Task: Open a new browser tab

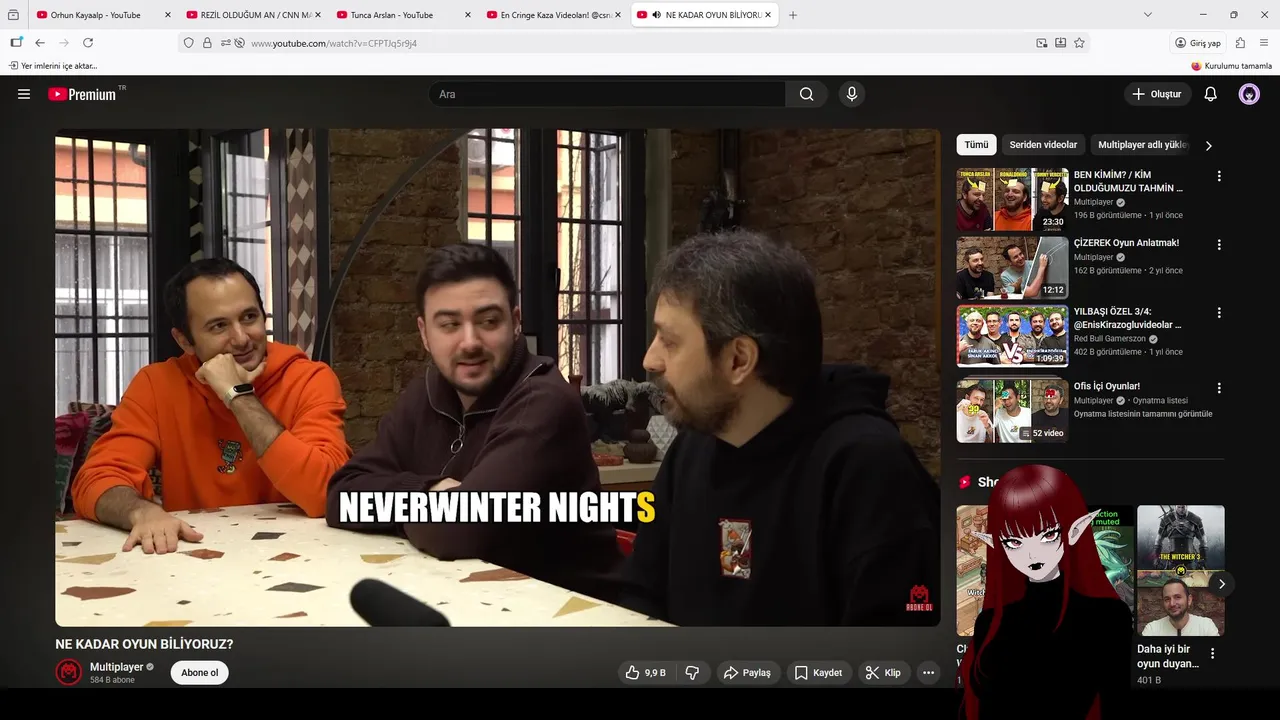Action: pos(793,15)
